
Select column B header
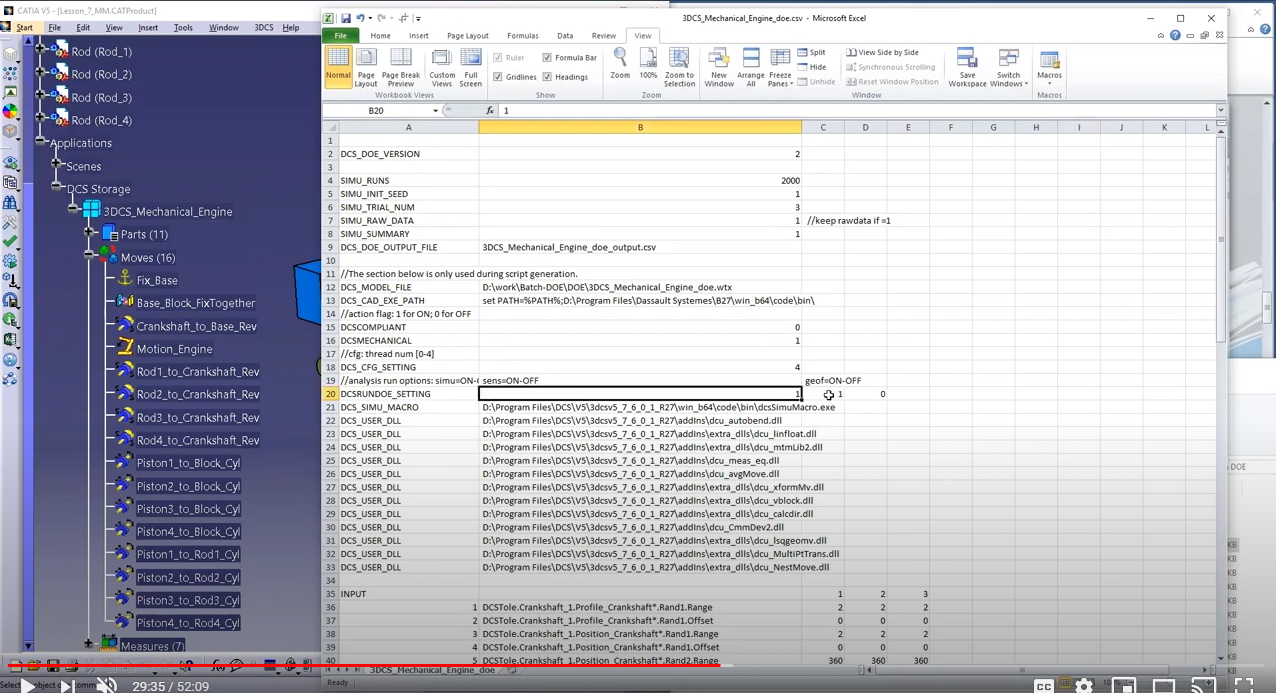pyautogui.click(x=640, y=127)
